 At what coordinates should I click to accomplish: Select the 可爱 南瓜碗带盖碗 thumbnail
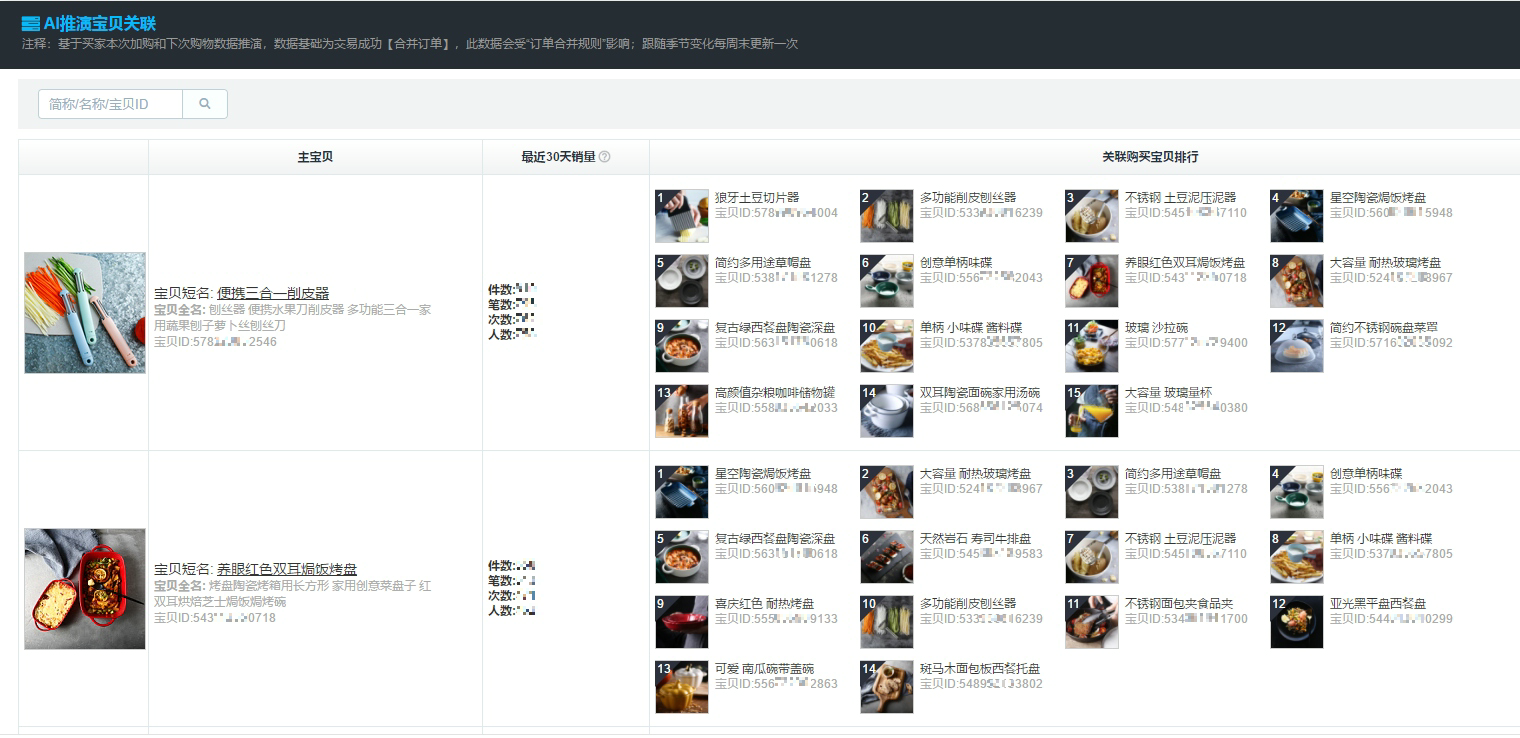tap(682, 687)
